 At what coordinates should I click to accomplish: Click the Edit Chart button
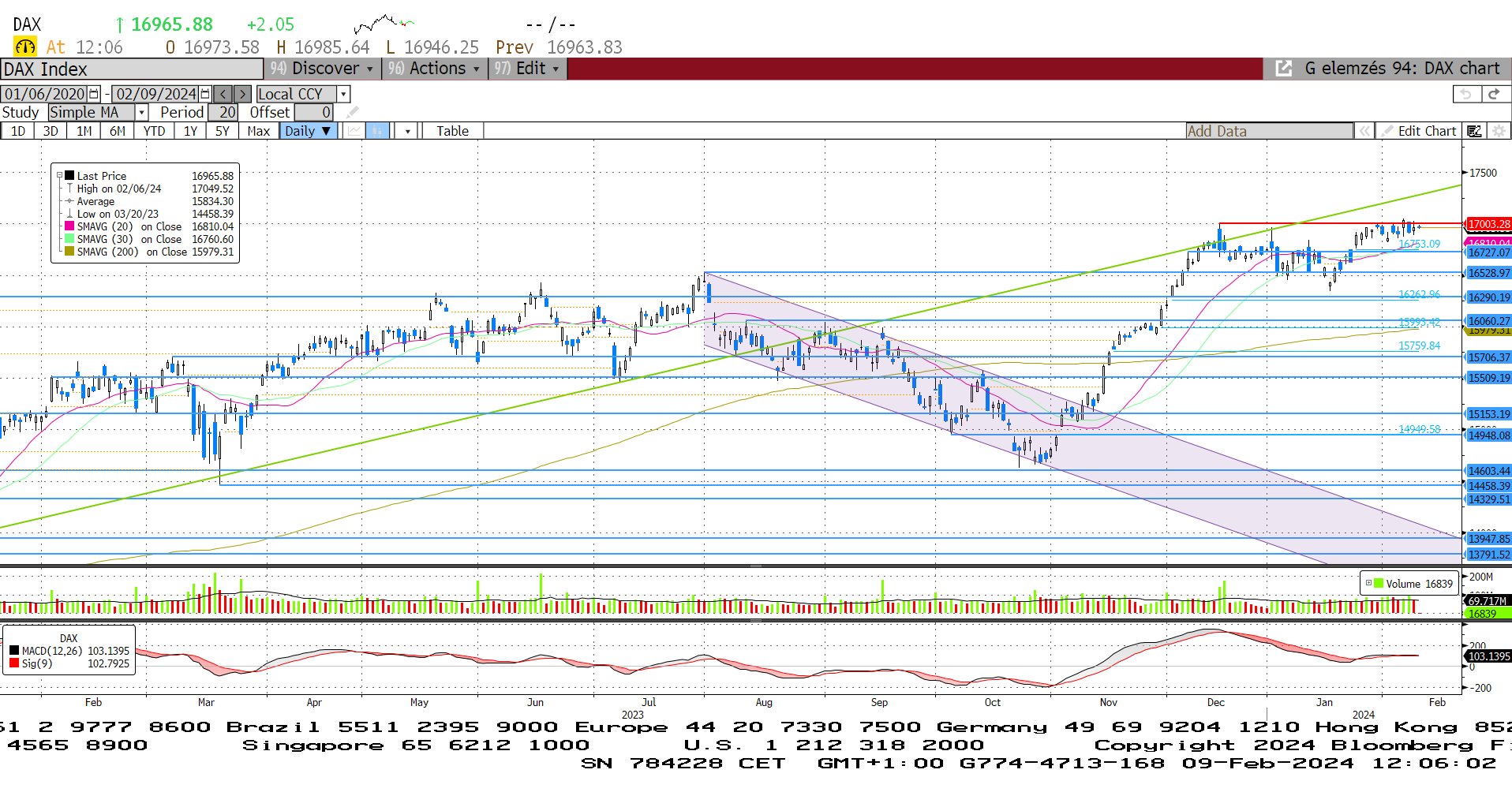[x=1419, y=131]
